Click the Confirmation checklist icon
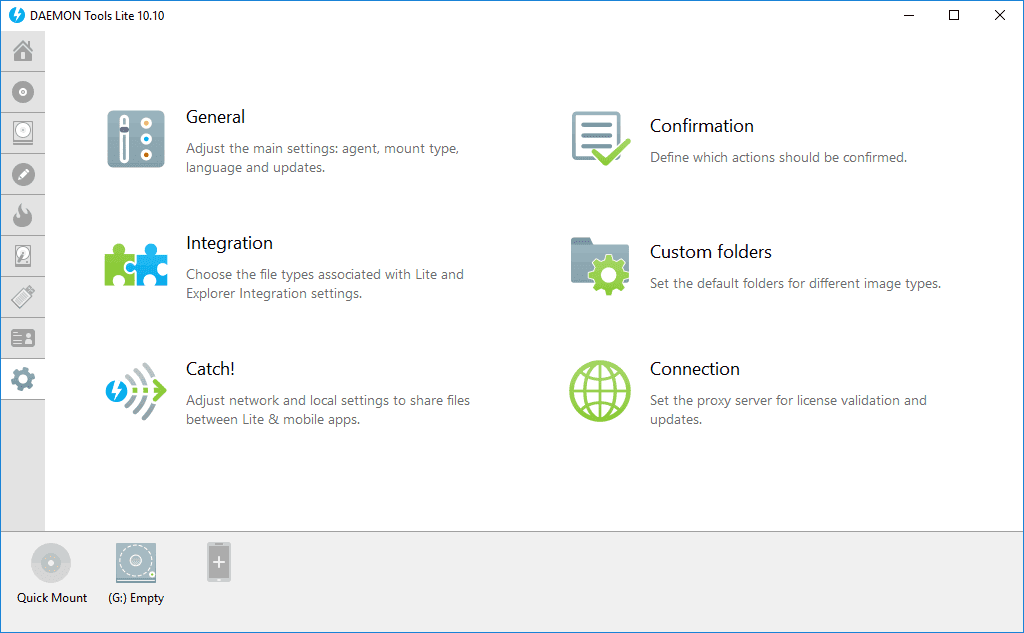This screenshot has width=1024, height=633. (601, 138)
